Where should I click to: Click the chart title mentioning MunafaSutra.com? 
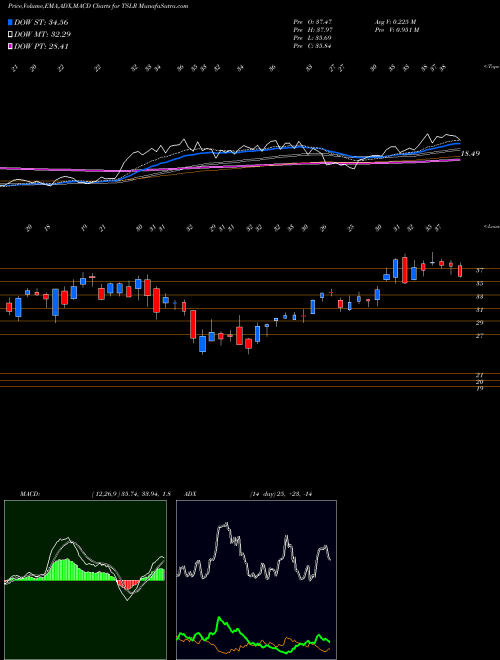pyautogui.click(x=98, y=6)
